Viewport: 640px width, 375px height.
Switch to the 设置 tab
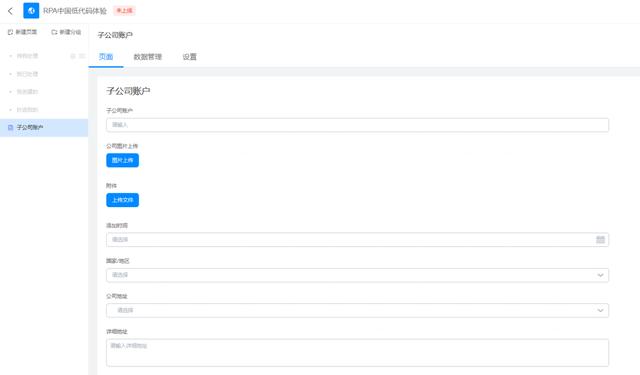[x=189, y=57]
